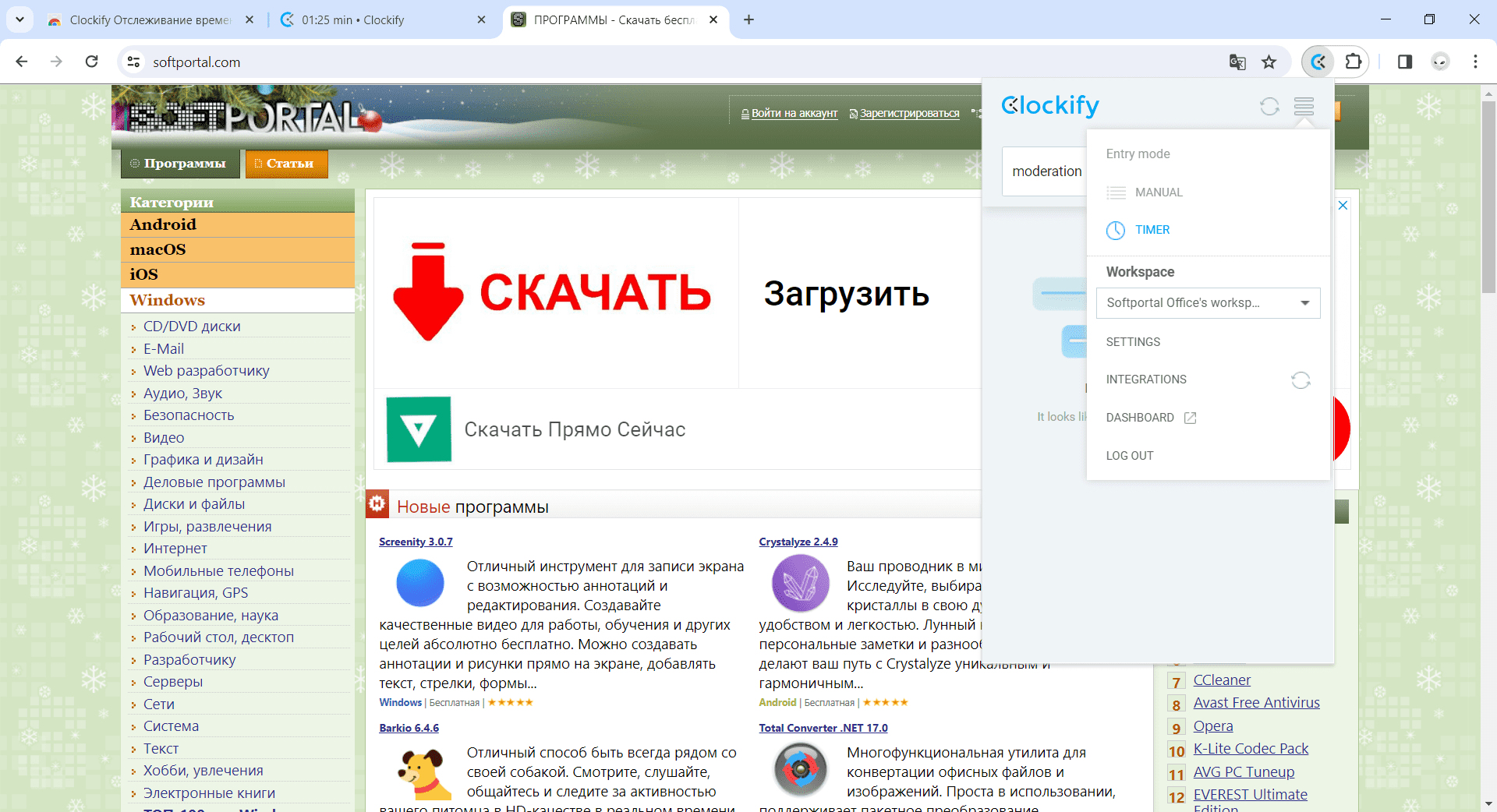Click the red download arrow ad image
This screenshot has width=1497, height=812.
428,291
